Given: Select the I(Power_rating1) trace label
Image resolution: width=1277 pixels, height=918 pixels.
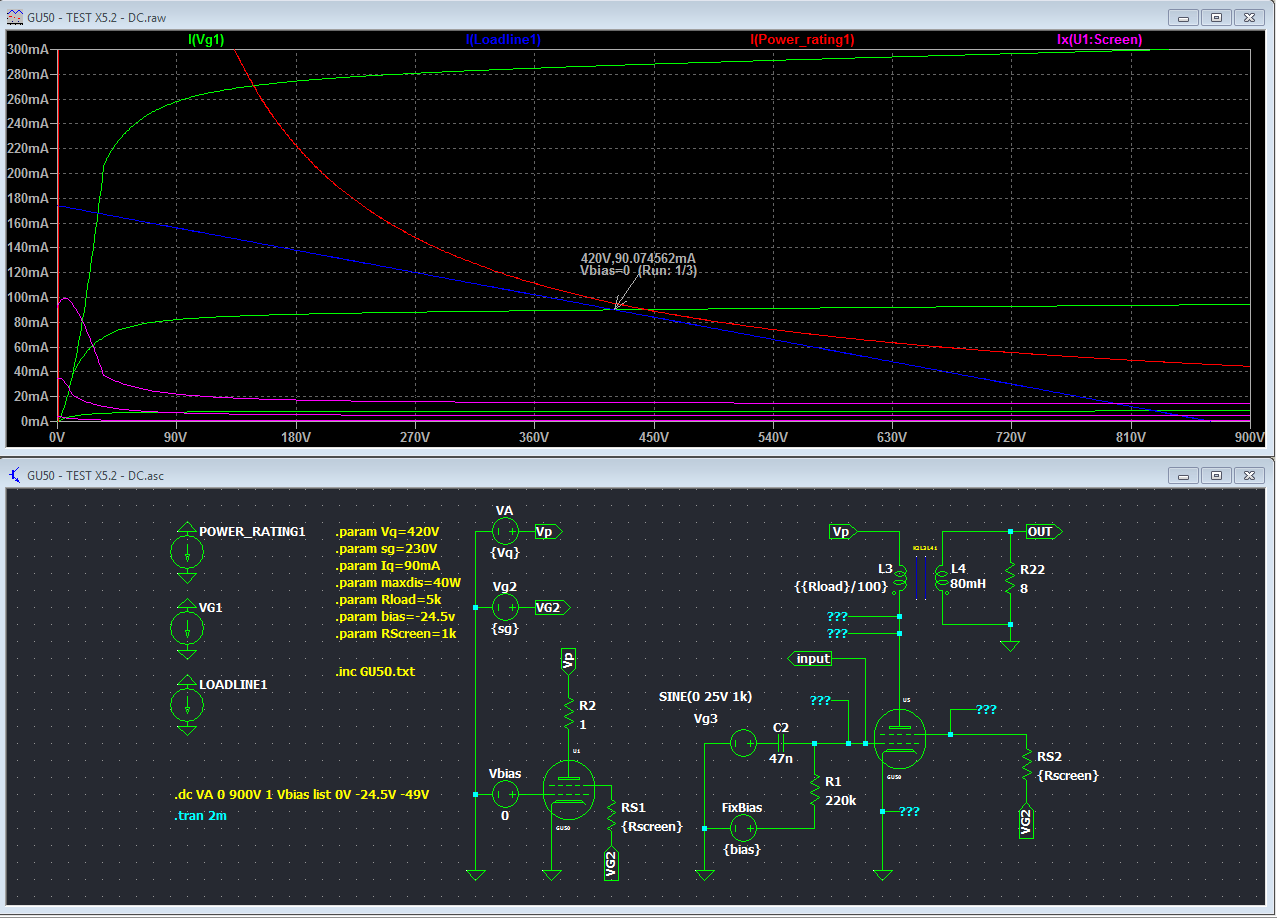Looking at the screenshot, I should coord(802,40).
